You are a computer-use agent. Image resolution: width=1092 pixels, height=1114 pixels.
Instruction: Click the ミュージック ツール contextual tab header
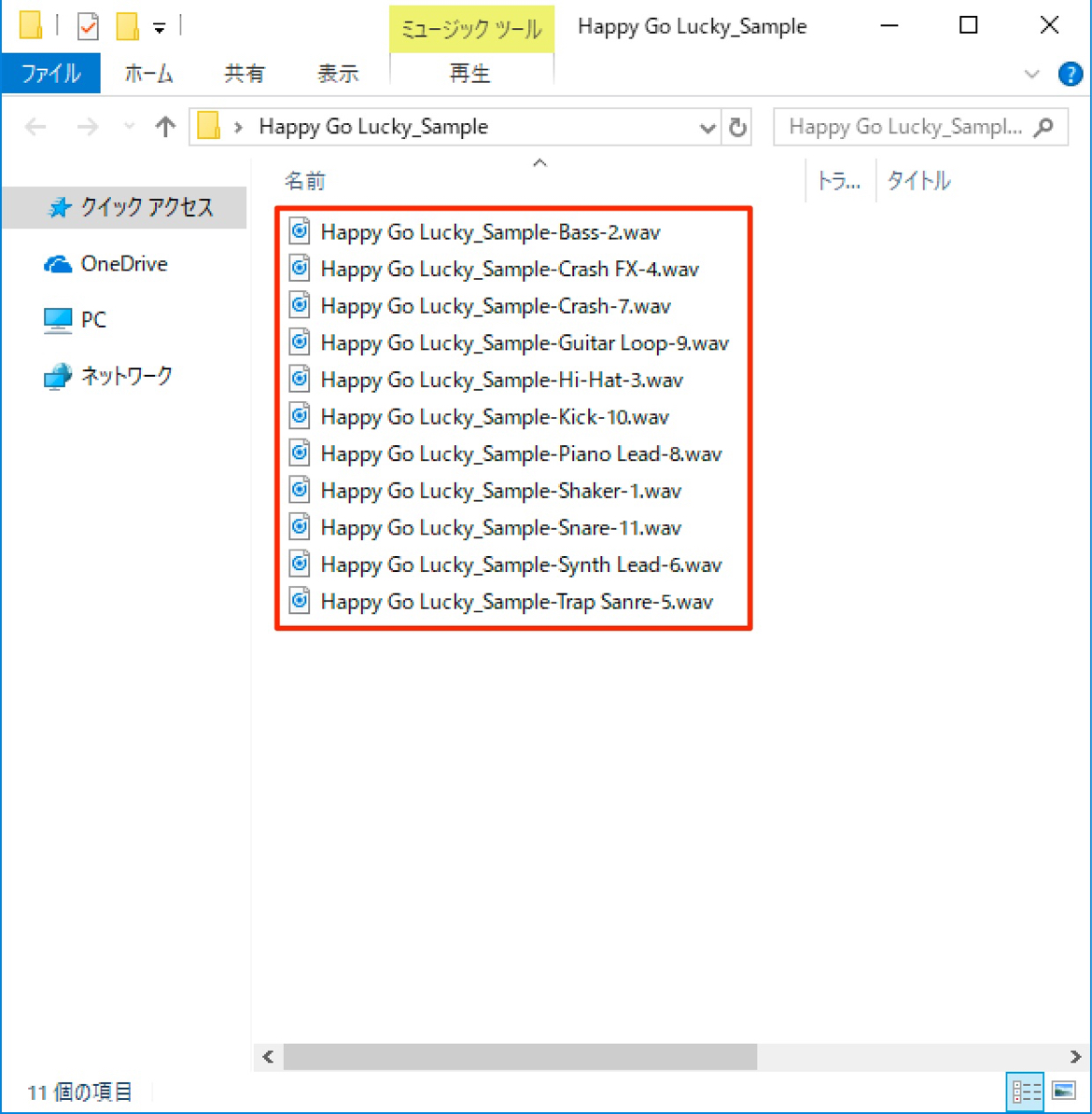click(x=471, y=28)
